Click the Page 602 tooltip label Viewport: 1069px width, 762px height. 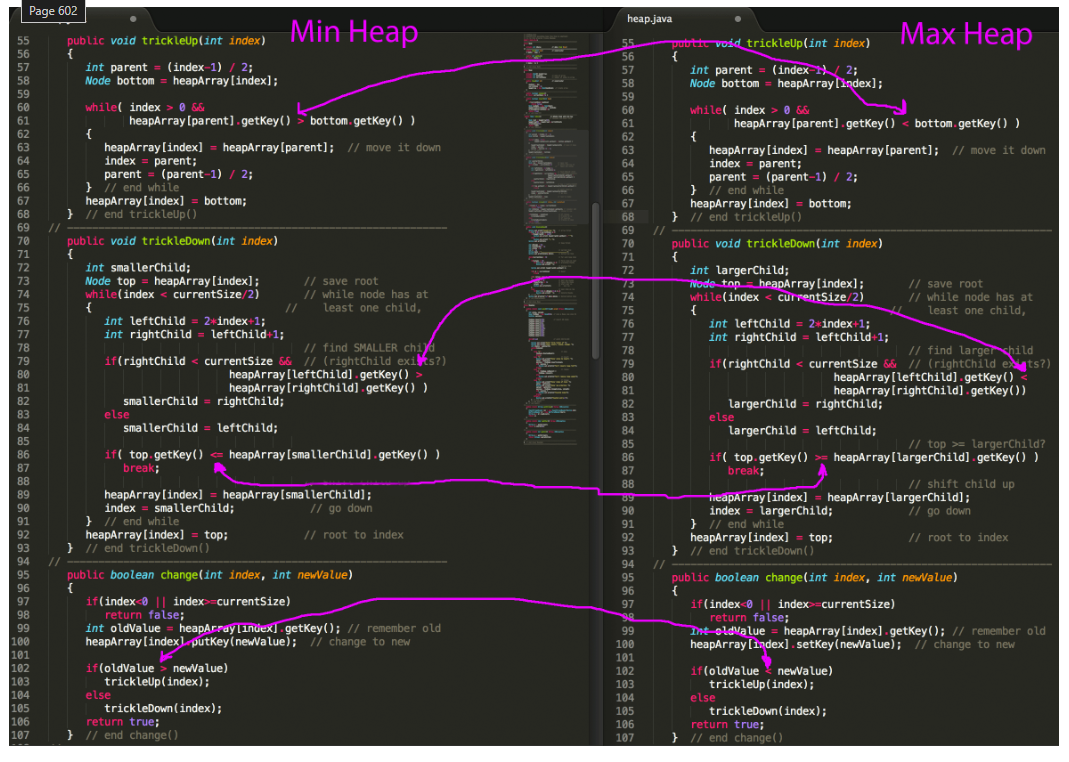[x=53, y=11]
